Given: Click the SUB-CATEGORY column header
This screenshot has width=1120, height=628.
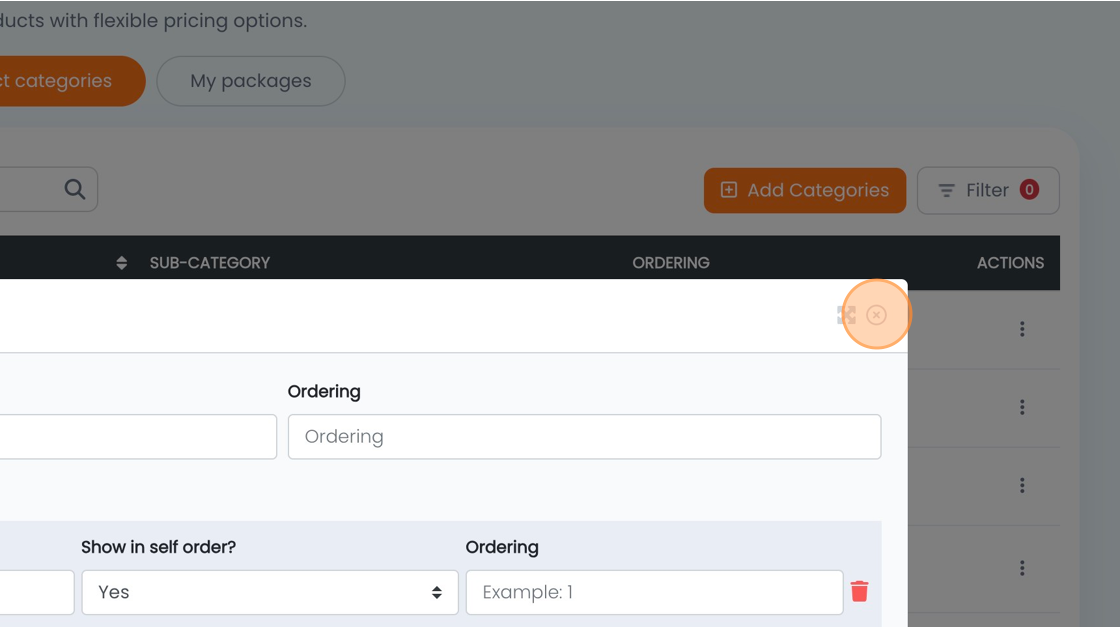Looking at the screenshot, I should [210, 263].
